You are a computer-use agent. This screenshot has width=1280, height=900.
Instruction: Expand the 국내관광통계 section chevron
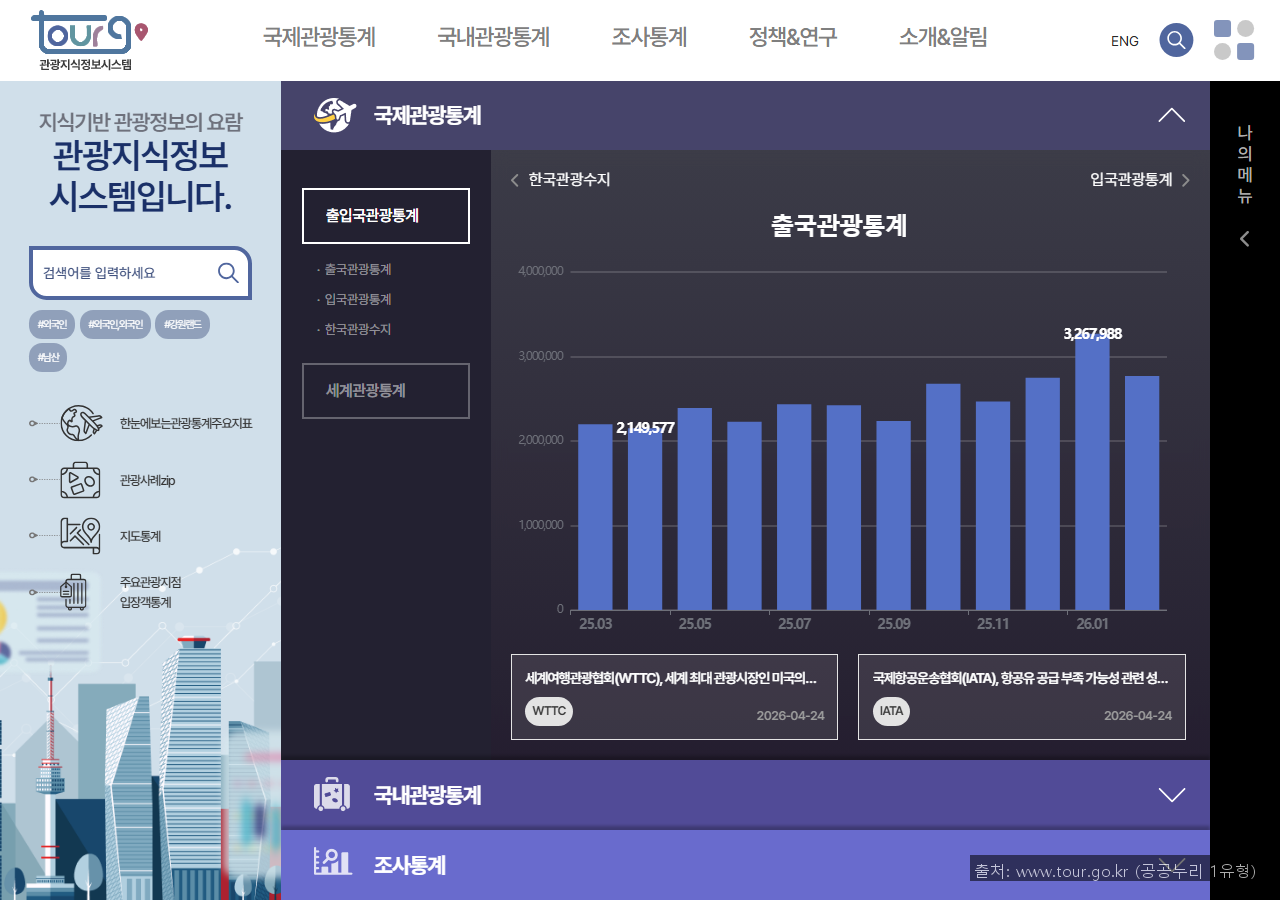pyautogui.click(x=1171, y=794)
